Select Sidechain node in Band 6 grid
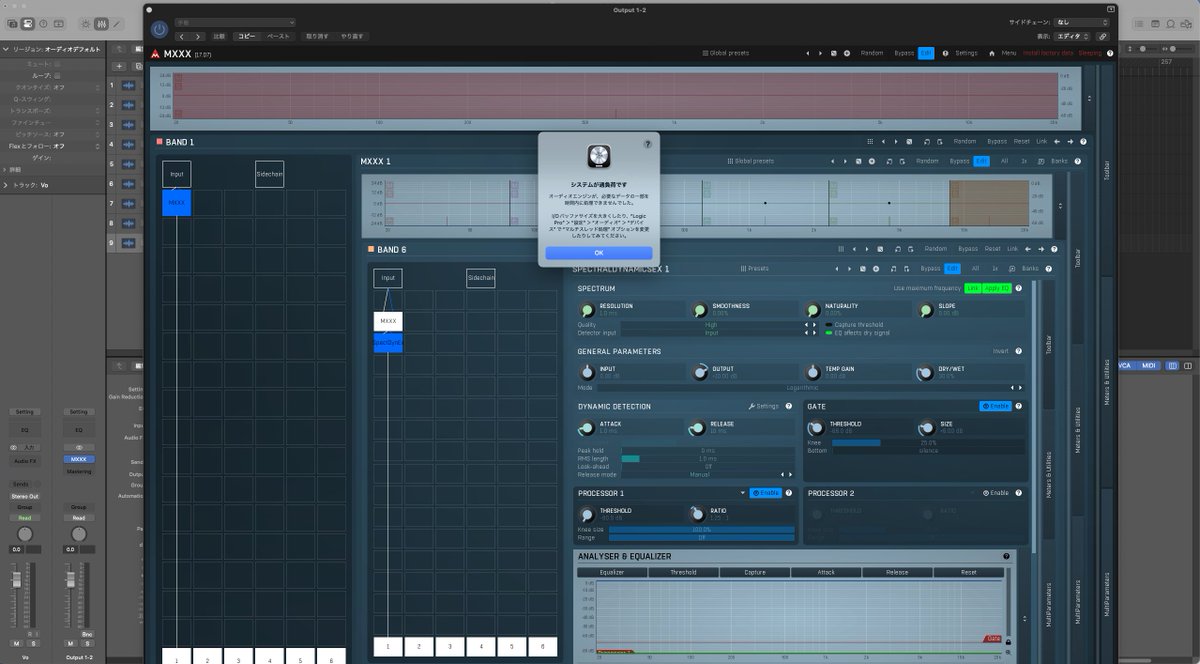Screen dimensions: 1200x664 tap(480, 278)
